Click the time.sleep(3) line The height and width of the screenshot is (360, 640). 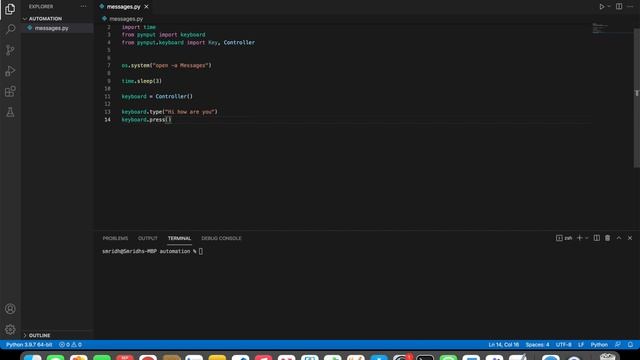tap(142, 81)
